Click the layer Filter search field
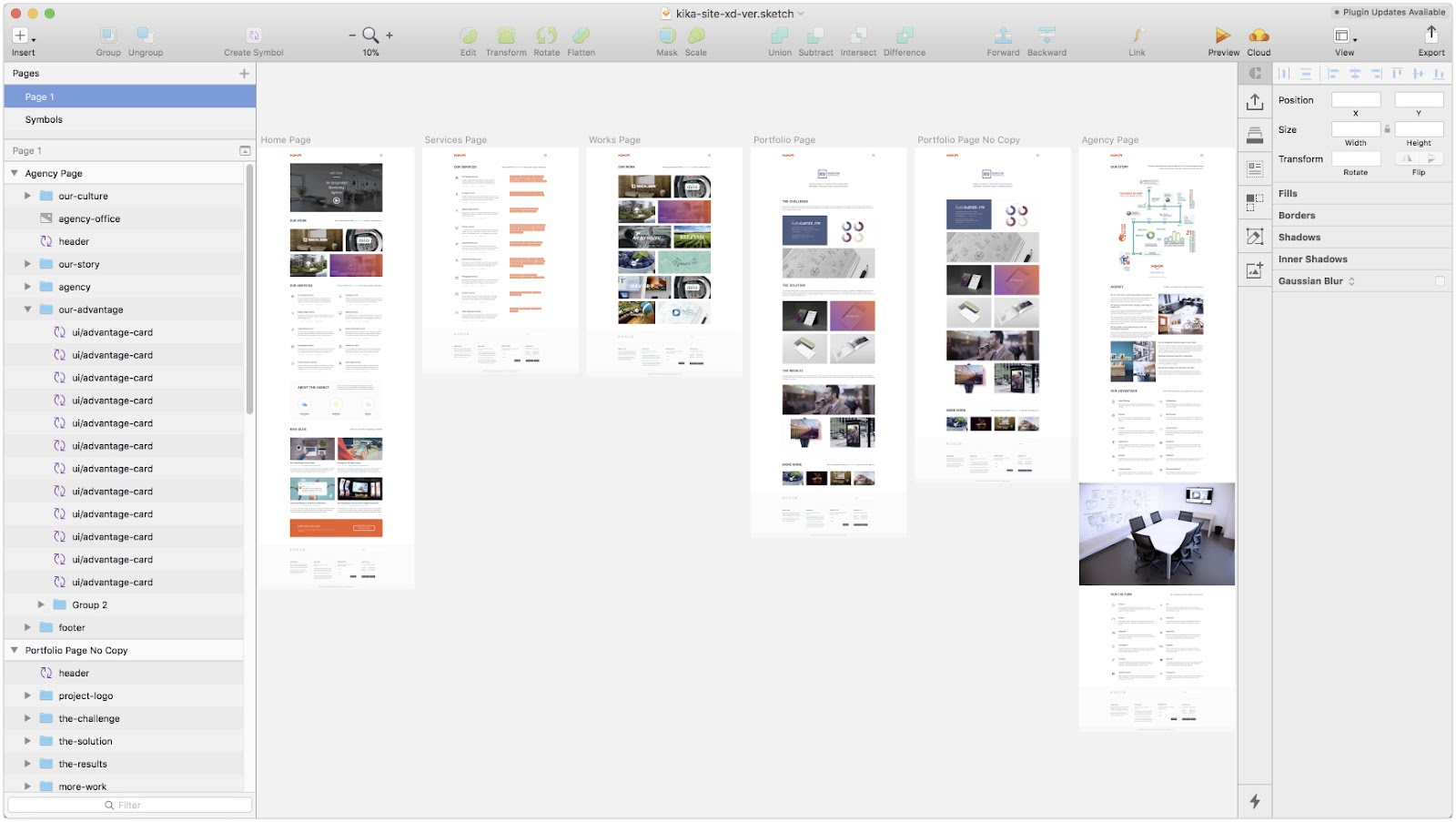 coord(130,805)
